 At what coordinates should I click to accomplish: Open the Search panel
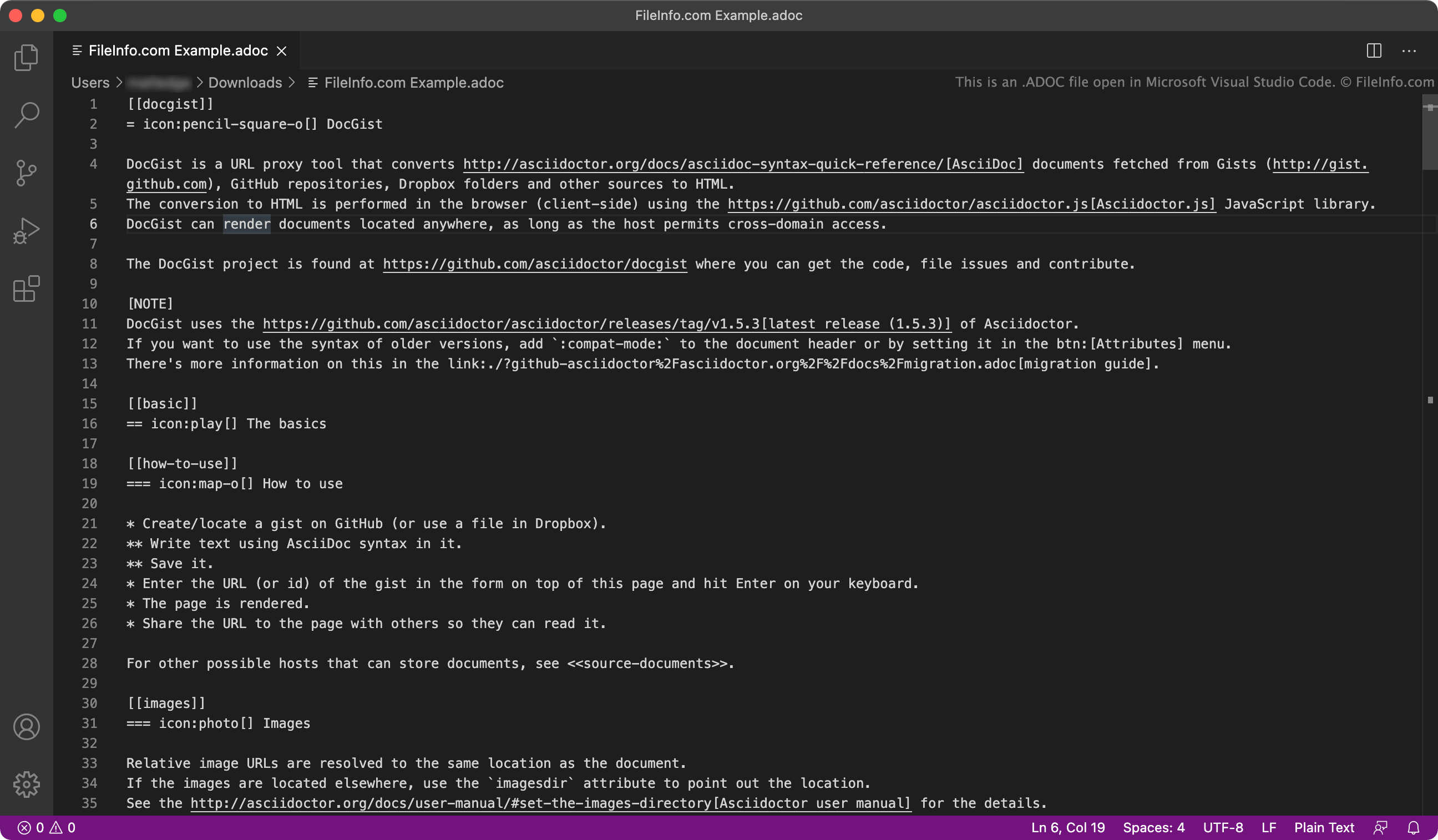click(x=26, y=115)
